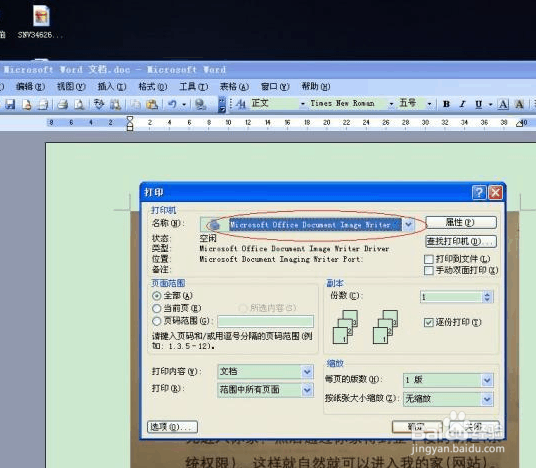This screenshot has width=536, height=468.
Task: Open the Help (帮助) menu
Action: pos(316,86)
